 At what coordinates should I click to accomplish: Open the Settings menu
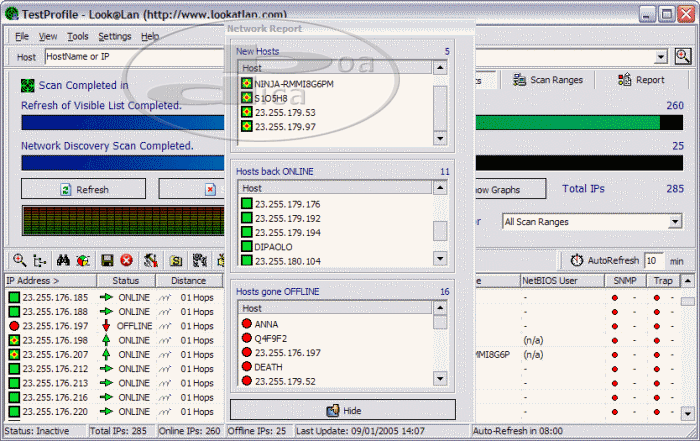(114, 36)
